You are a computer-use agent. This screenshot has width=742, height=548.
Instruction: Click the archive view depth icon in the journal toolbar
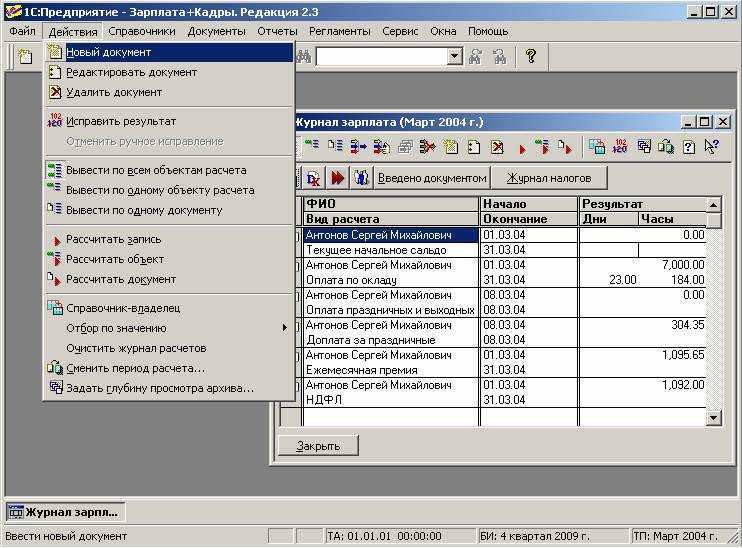[x=643, y=147]
